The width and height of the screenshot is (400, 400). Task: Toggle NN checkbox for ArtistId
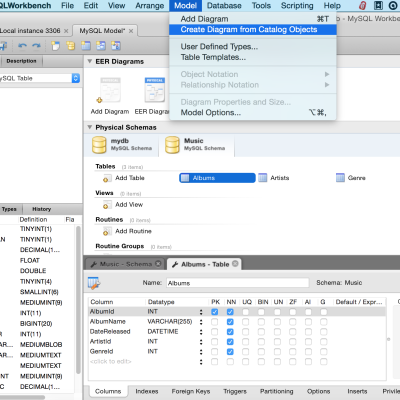click(230, 342)
